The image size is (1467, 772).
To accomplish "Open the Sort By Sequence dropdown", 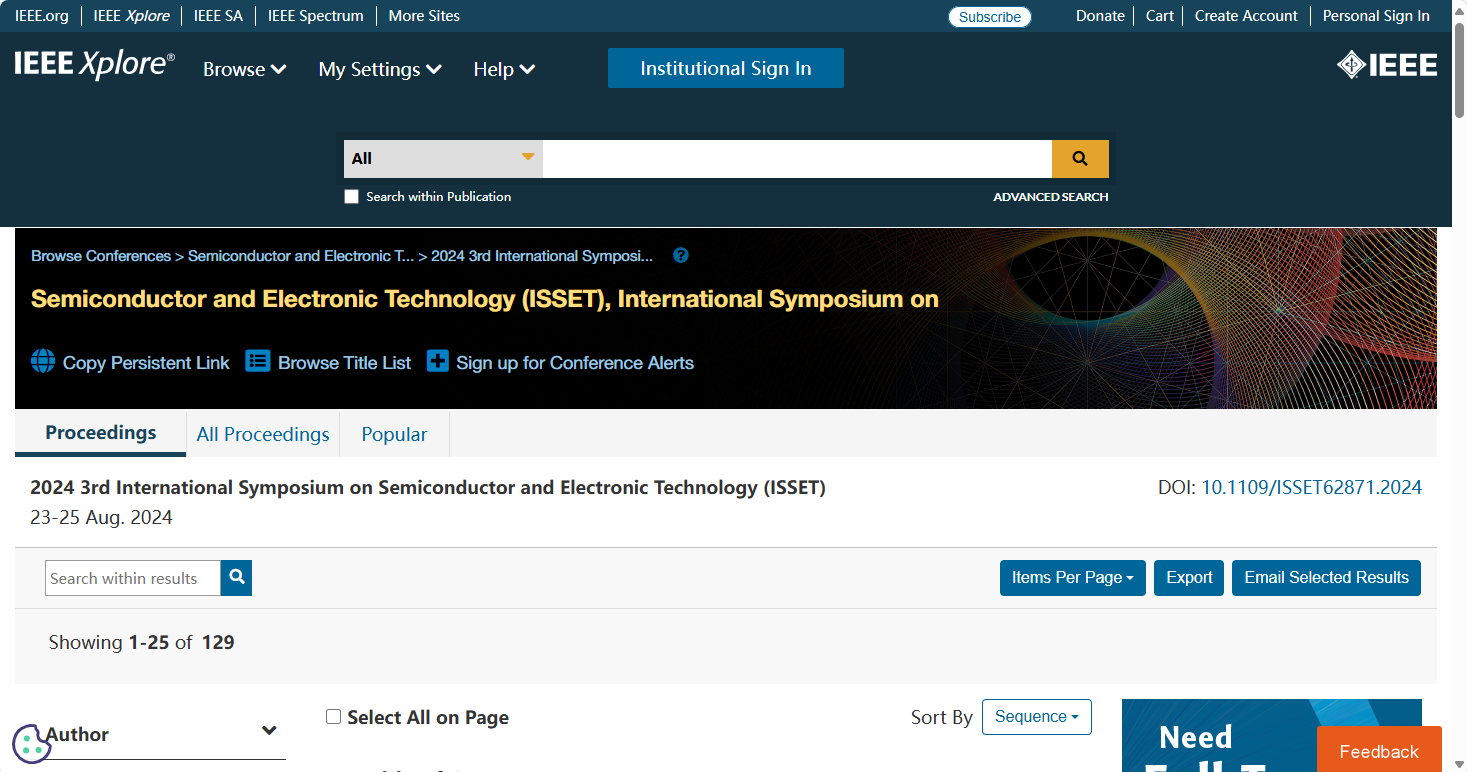I will (1037, 717).
